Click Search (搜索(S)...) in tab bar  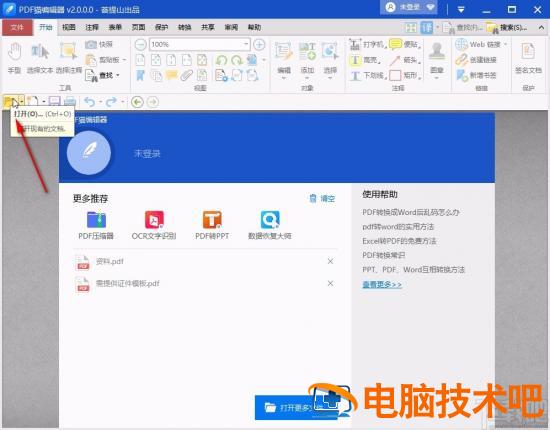click(507, 27)
